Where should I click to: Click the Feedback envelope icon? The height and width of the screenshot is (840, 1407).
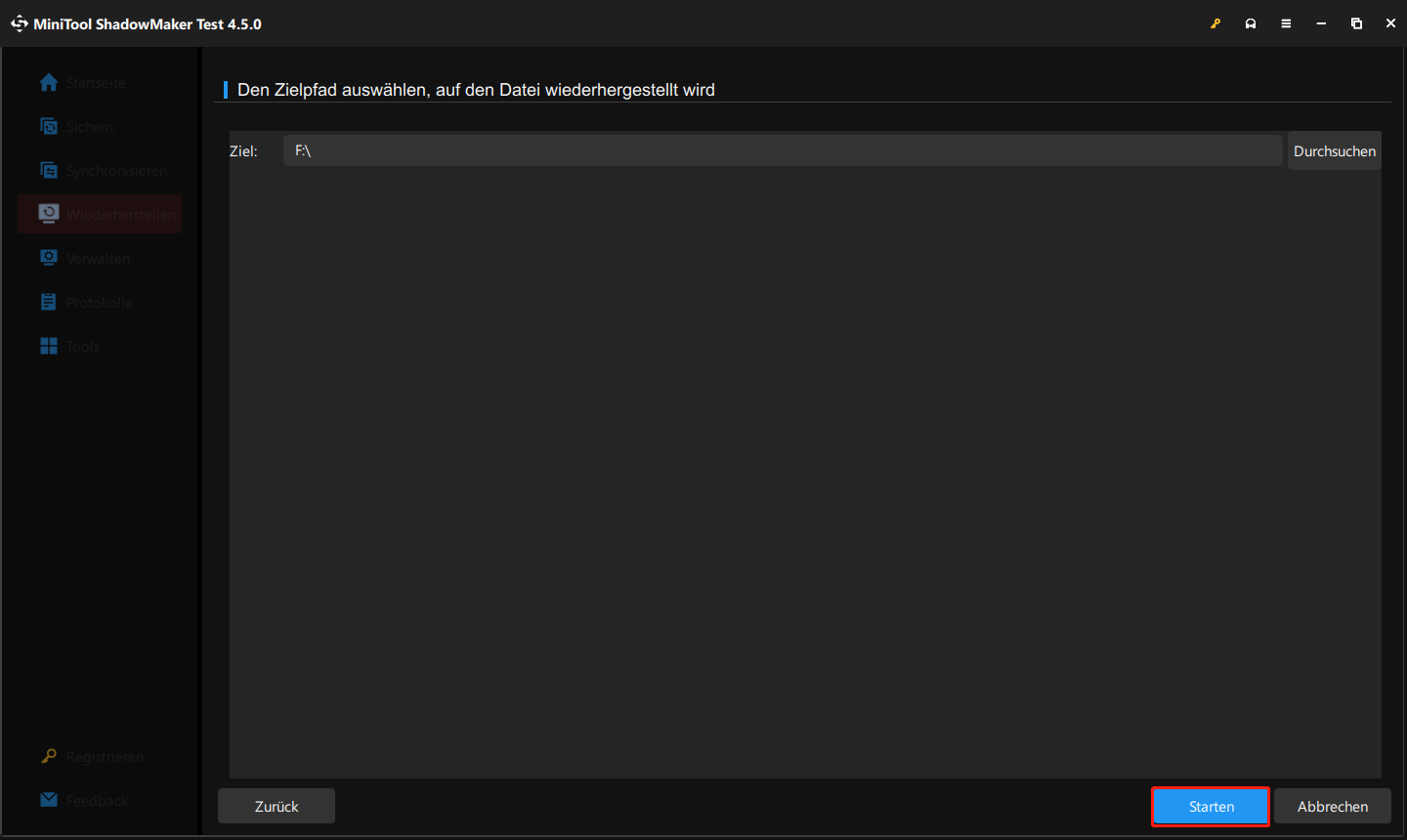pos(49,800)
